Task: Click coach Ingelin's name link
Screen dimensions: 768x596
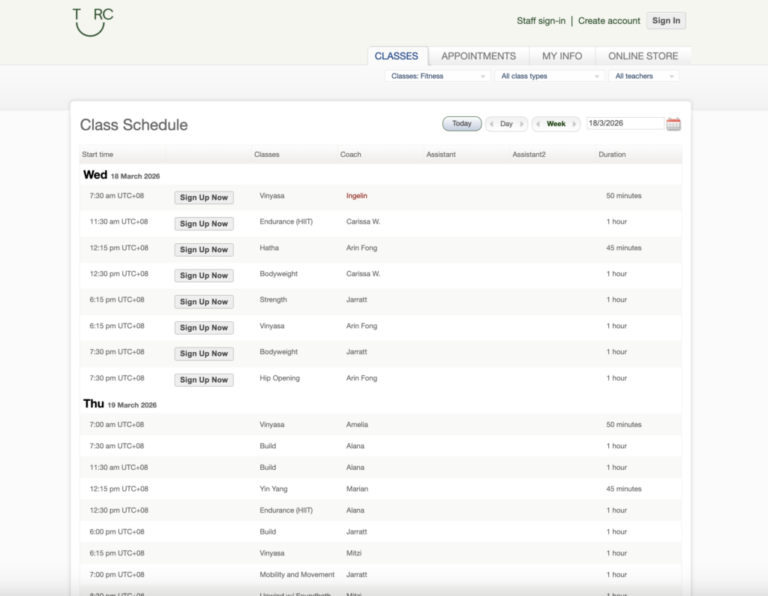Action: tap(356, 196)
